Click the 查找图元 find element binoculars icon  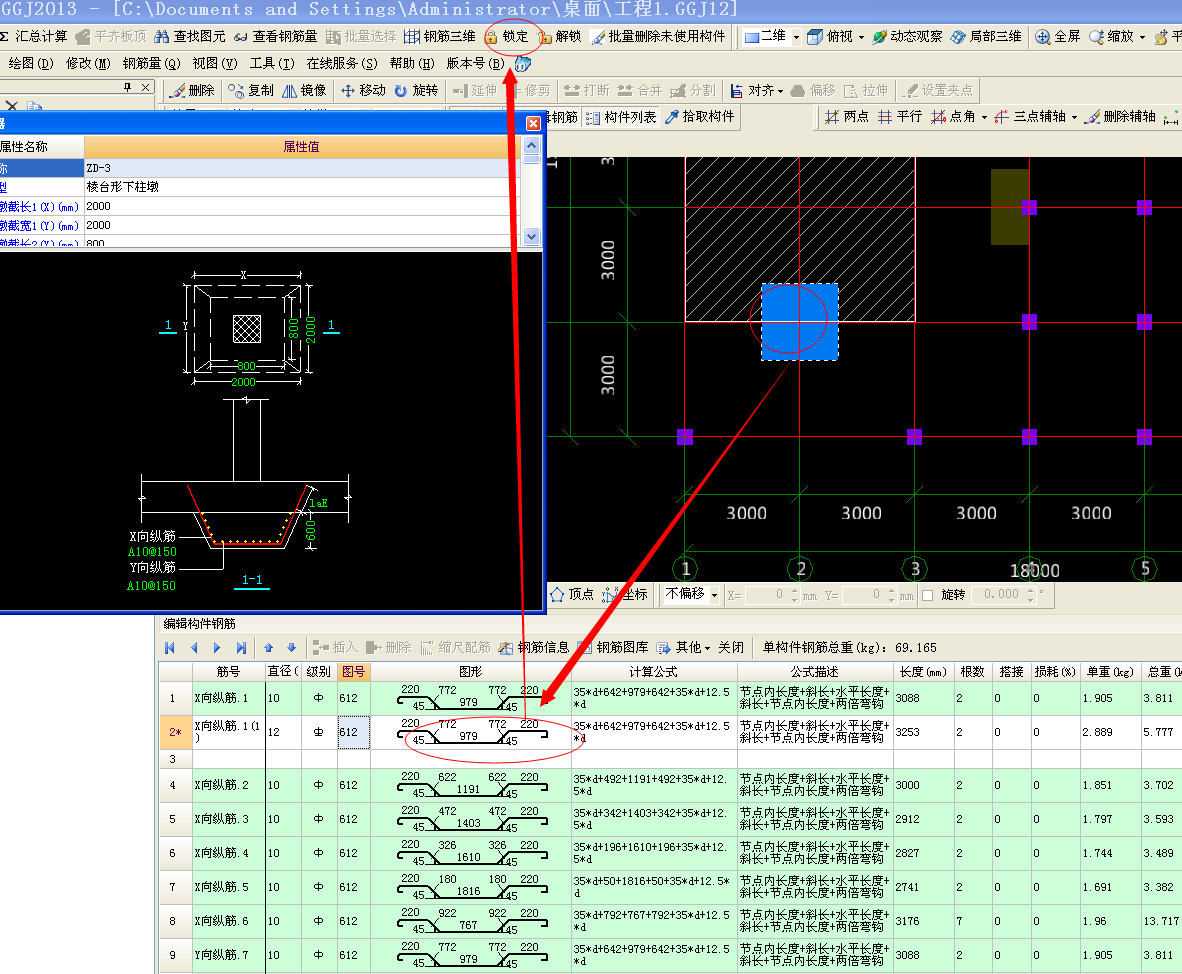[161, 36]
